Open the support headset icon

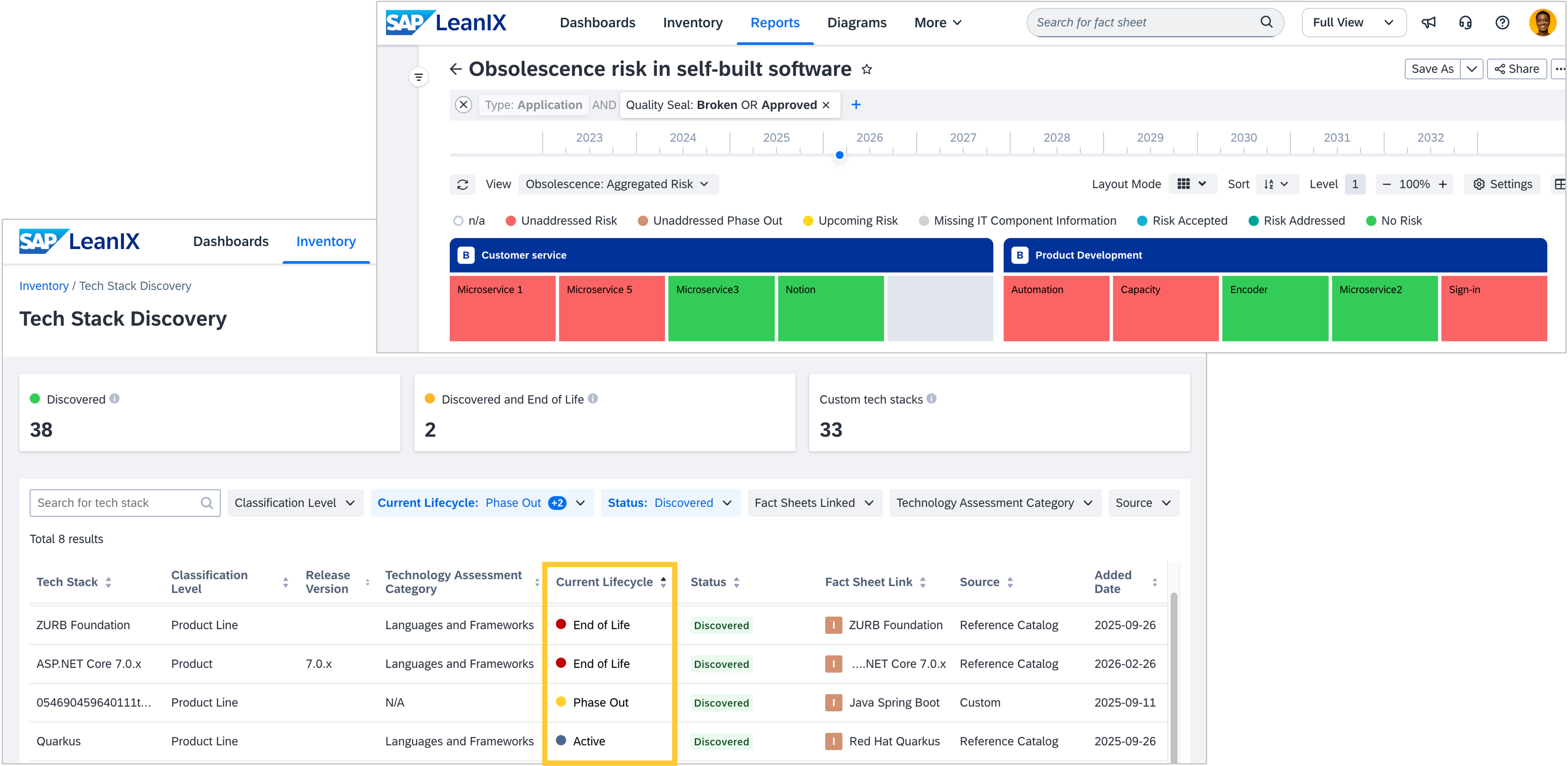click(1465, 23)
